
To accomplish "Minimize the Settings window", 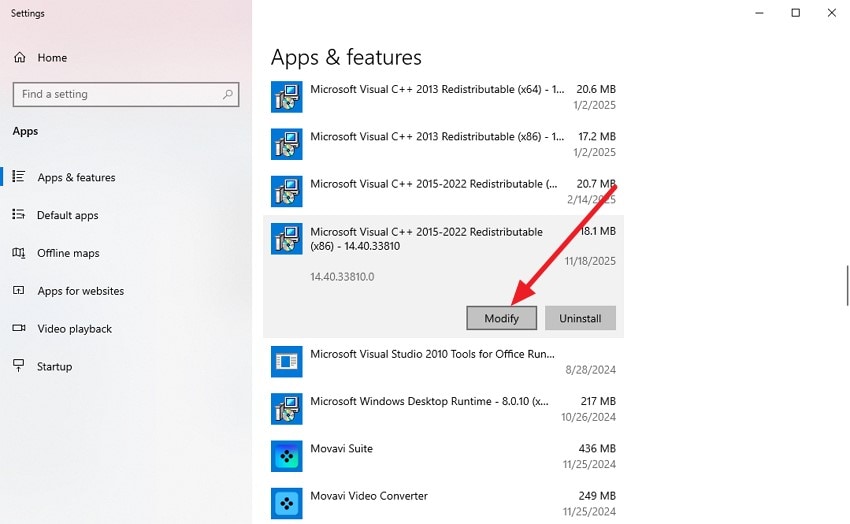I will [759, 12].
